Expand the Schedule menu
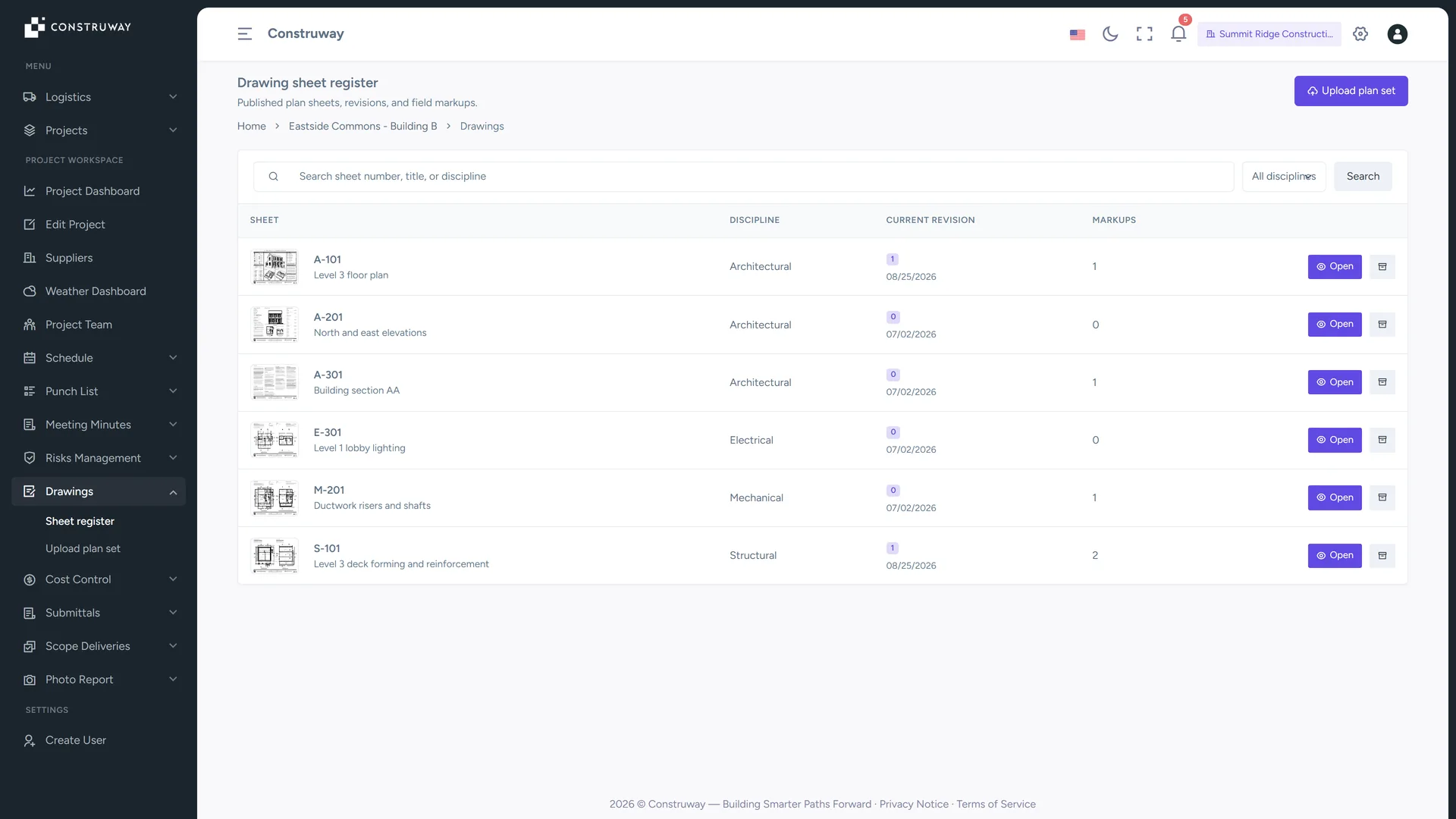 tap(99, 358)
